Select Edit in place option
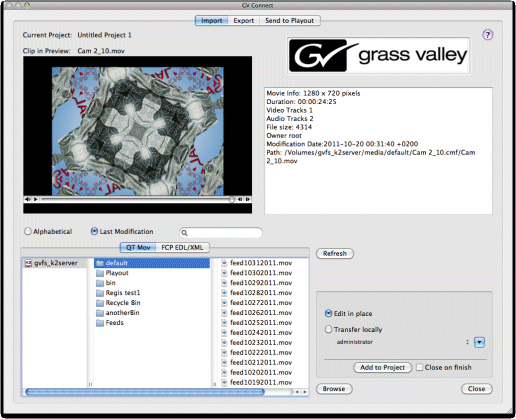The image size is (516, 419). tap(328, 314)
